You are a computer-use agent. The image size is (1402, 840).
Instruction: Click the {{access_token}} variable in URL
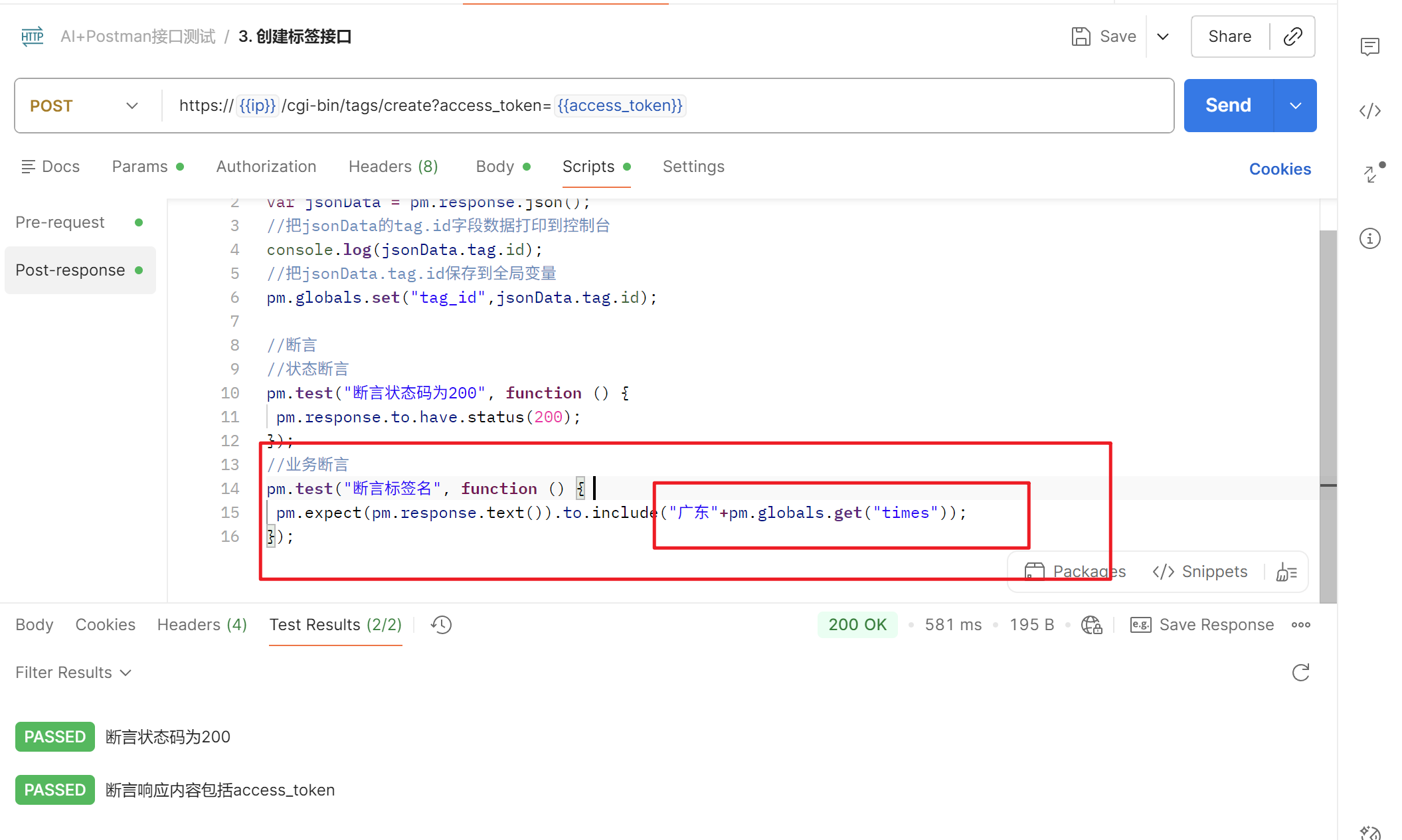coord(620,106)
